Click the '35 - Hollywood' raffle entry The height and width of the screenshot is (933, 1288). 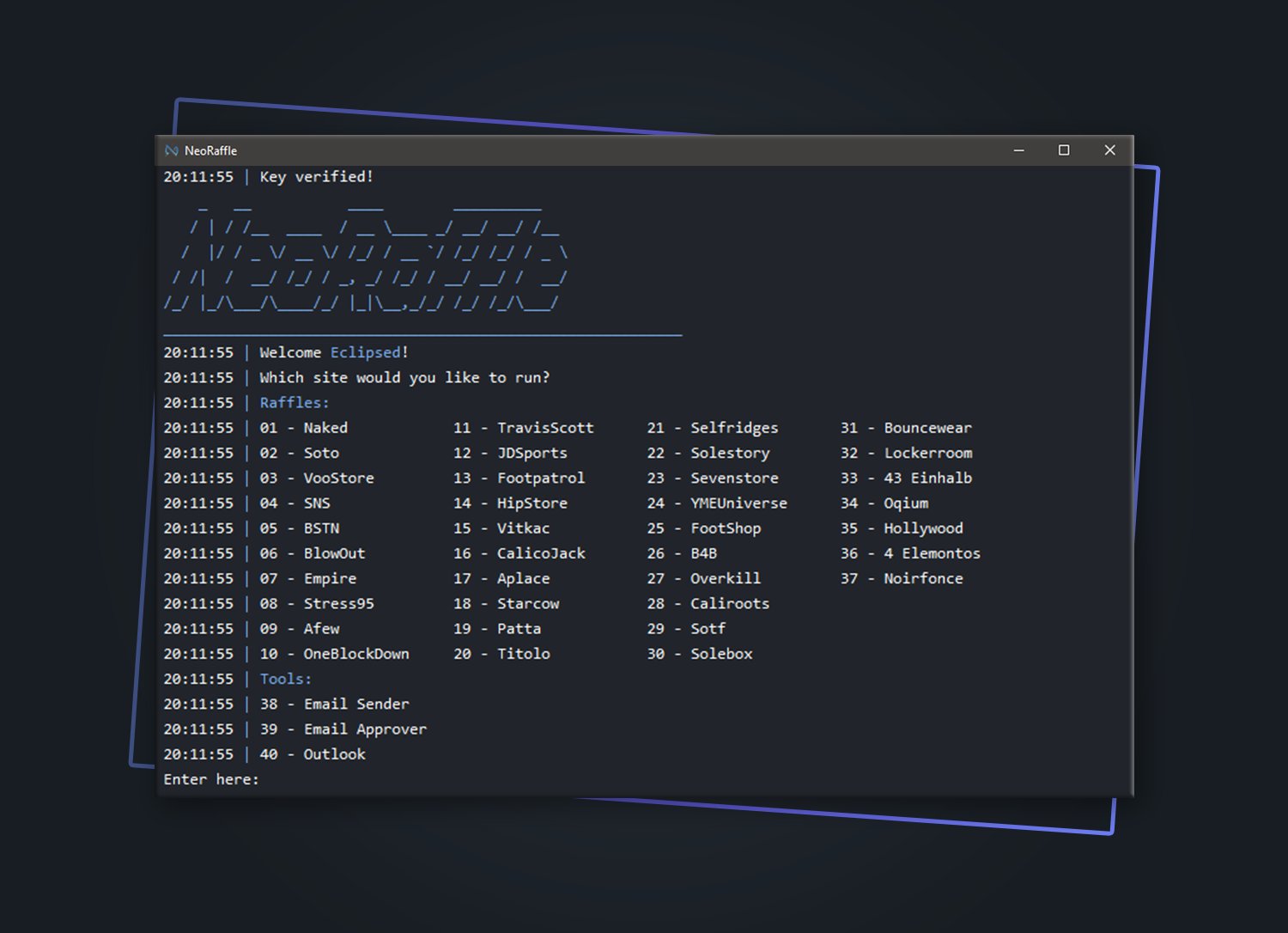(x=902, y=528)
